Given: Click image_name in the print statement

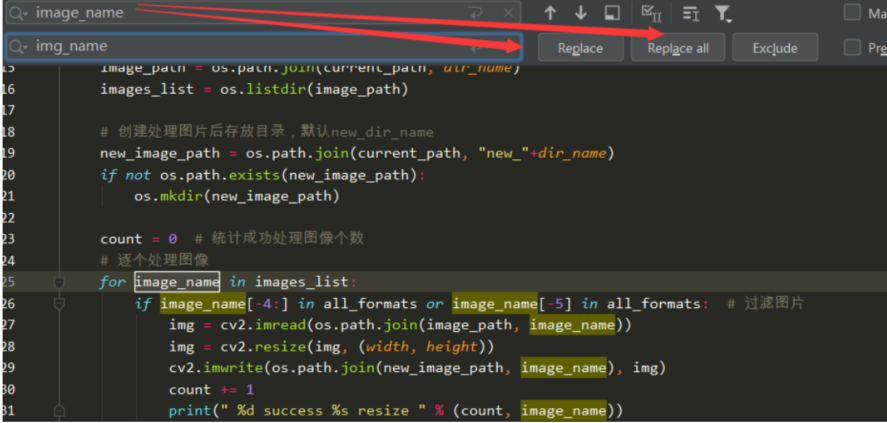Looking at the screenshot, I should click(563, 411).
